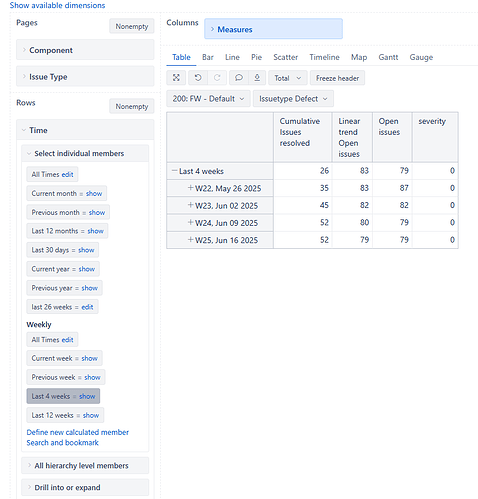Switch to the Pie chart tab
Image resolution: width=478 pixels, height=499 pixels.
[256, 57]
